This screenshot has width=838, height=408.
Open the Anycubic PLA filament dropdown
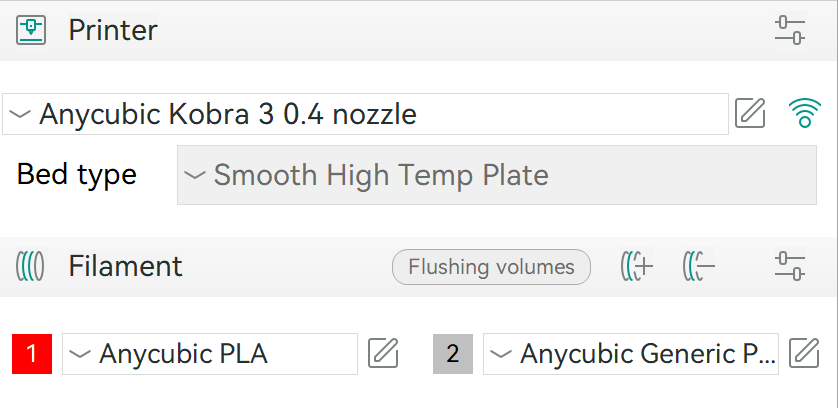[x=209, y=353]
